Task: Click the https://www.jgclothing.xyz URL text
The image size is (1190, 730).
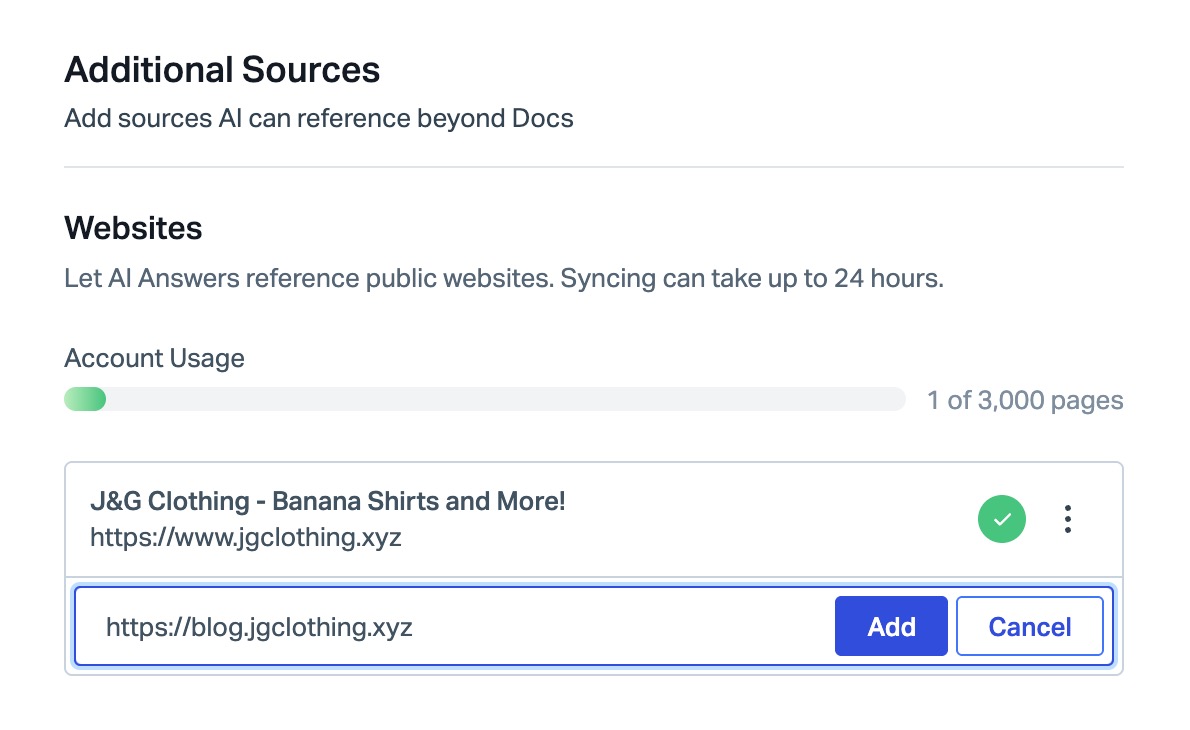Action: coord(246,538)
